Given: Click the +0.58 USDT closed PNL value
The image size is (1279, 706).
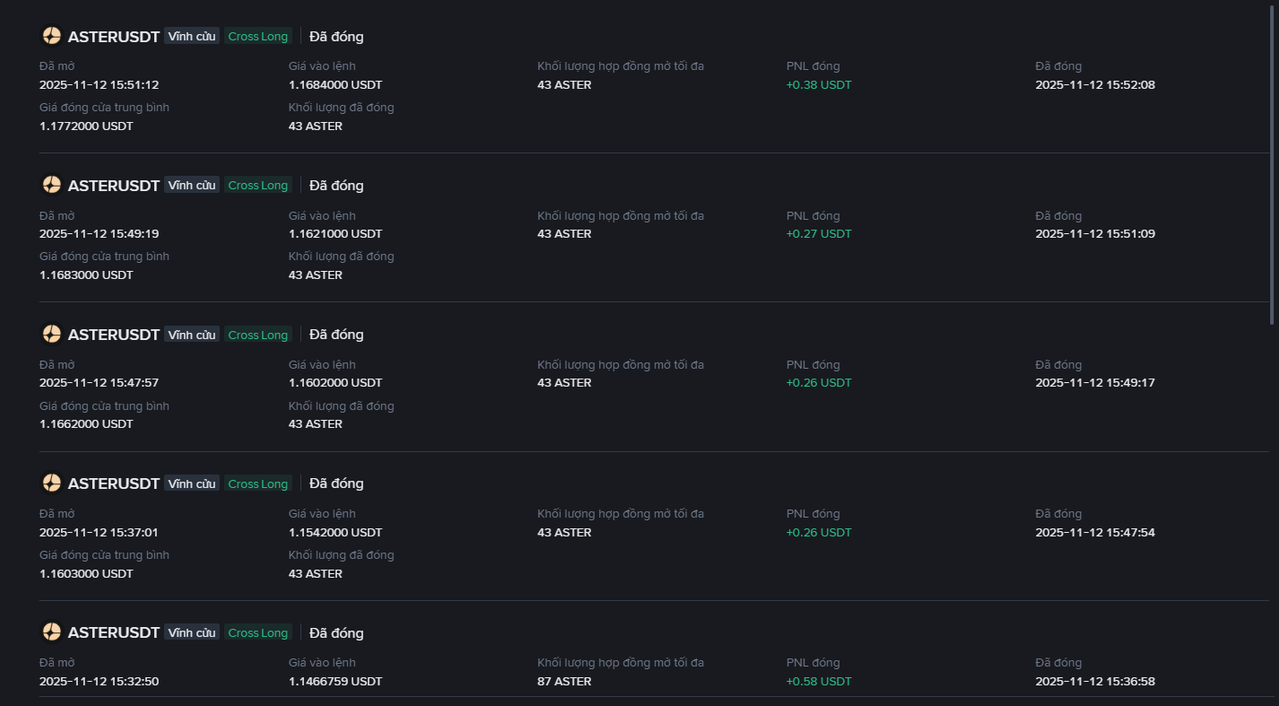Looking at the screenshot, I should point(819,682).
